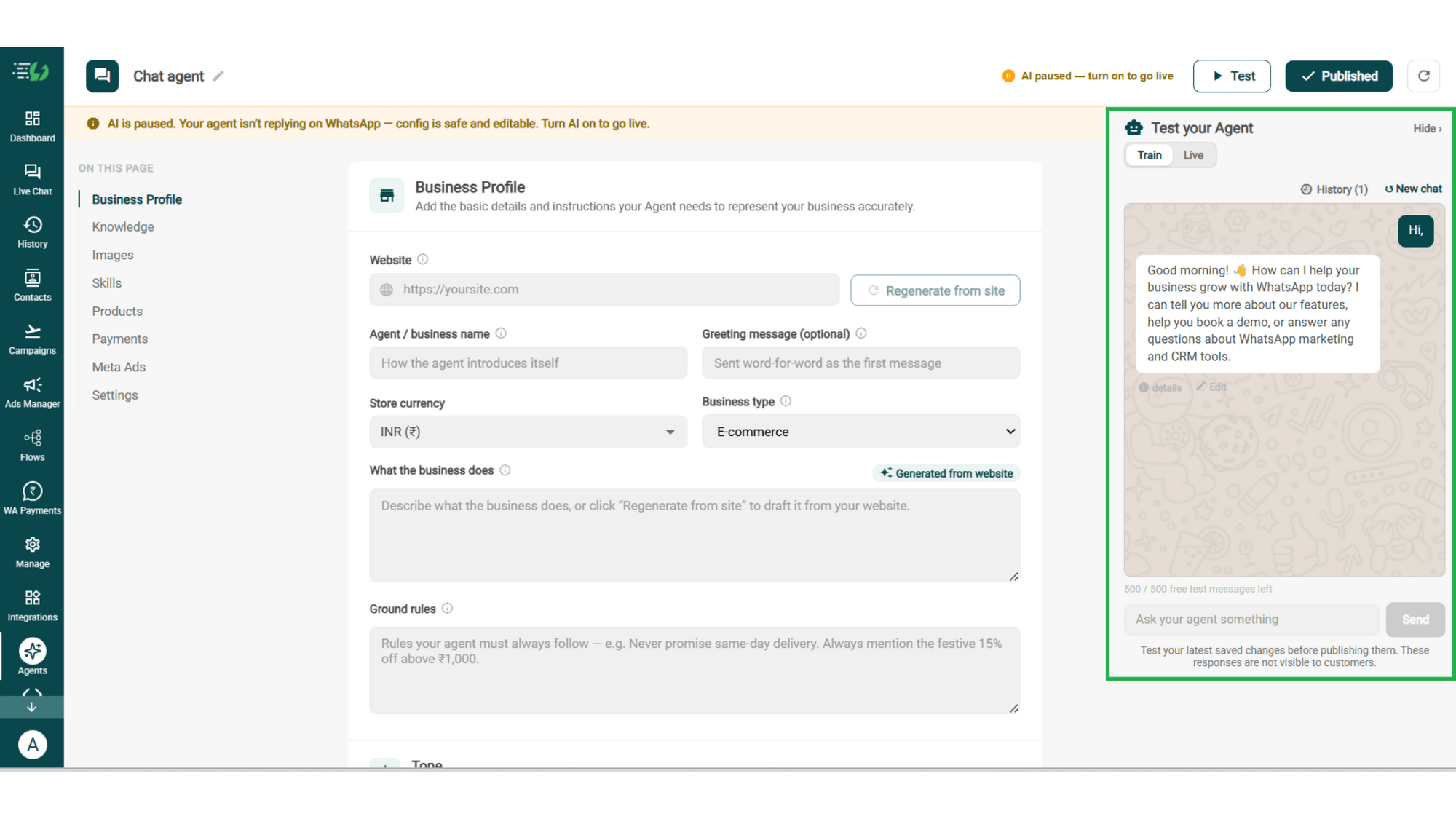Jump to Products section
Viewport: 1456px width, 819px height.
coord(117,311)
